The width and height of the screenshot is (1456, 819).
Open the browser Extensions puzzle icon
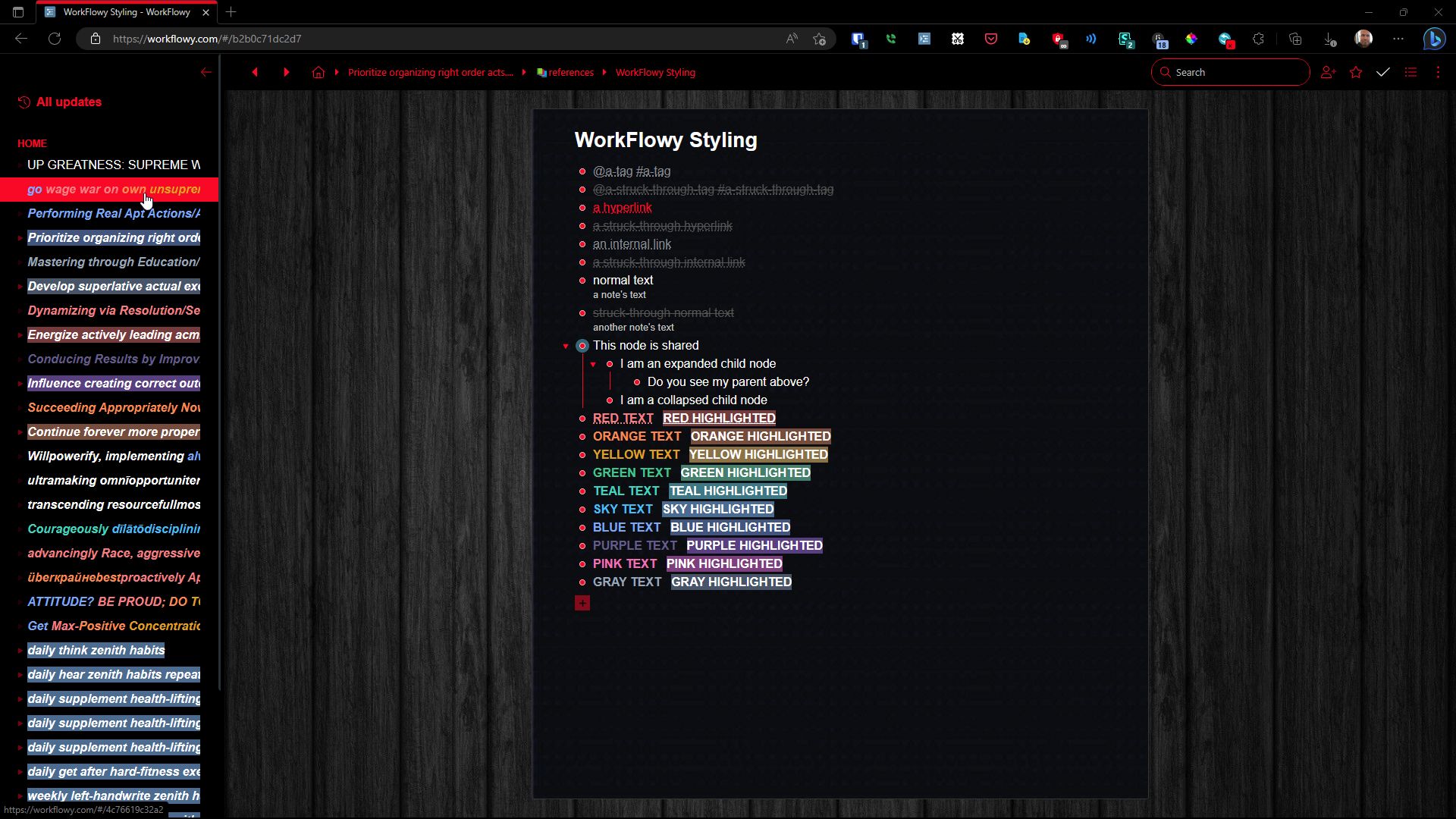pos(1258,39)
